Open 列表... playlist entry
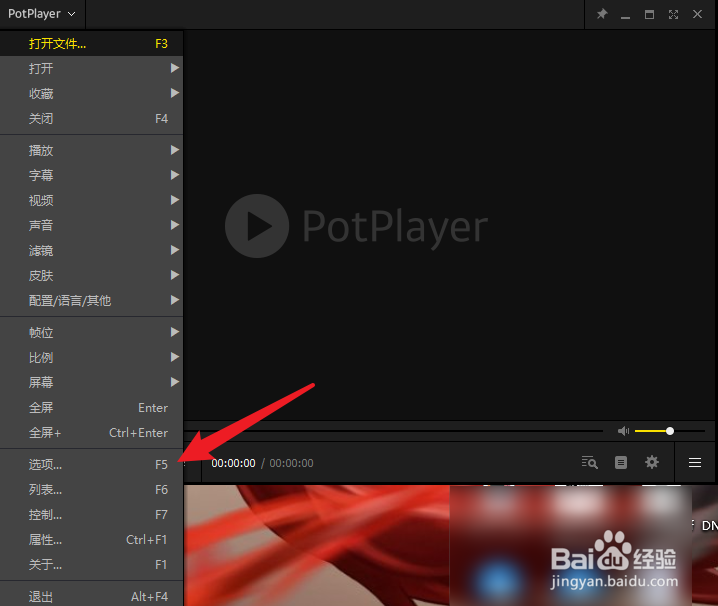 (92, 490)
